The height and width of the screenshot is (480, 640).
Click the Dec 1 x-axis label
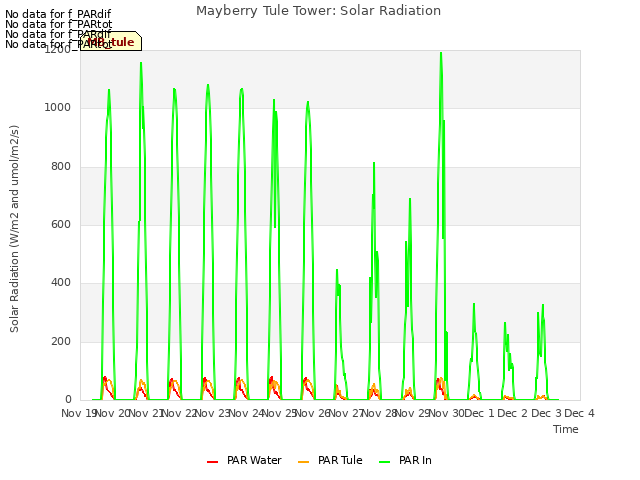[x=479, y=413]
